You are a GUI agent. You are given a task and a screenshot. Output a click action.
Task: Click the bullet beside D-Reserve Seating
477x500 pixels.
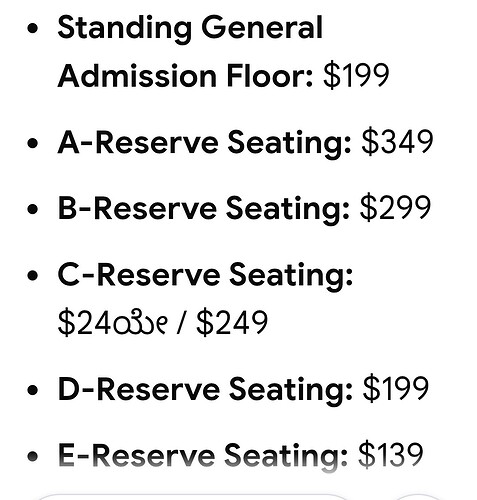32,390
